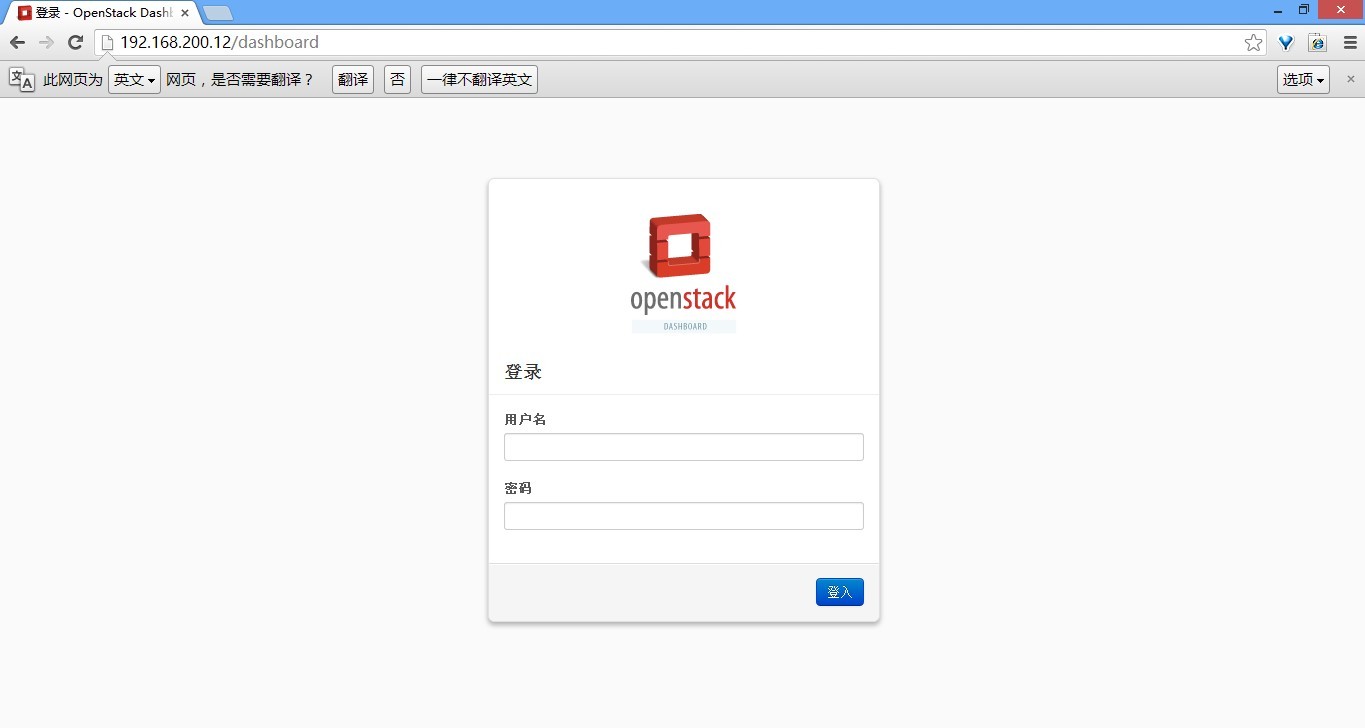Click the 密码 label
The width and height of the screenshot is (1365, 728).
tap(518, 488)
